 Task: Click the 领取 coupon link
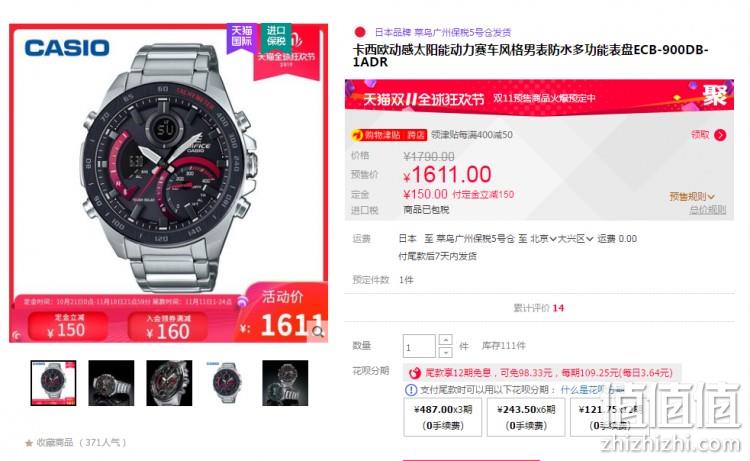click(700, 135)
